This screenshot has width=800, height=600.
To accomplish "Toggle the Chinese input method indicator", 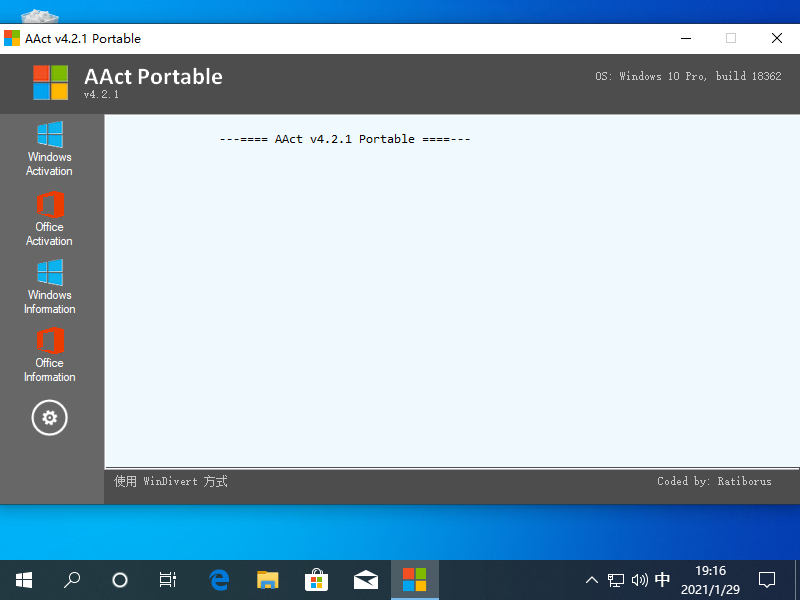I will point(663,580).
